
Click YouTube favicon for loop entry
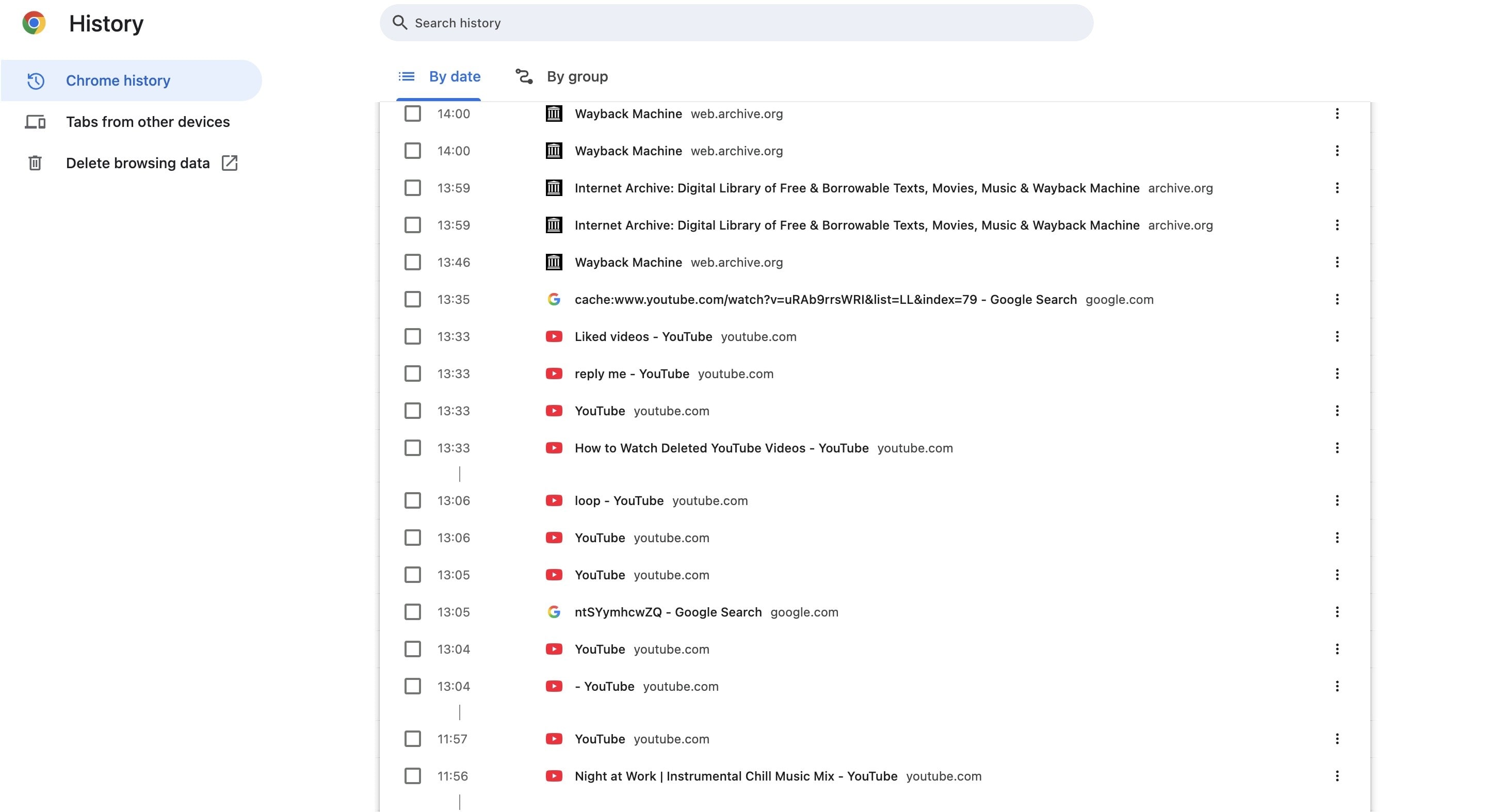click(554, 500)
